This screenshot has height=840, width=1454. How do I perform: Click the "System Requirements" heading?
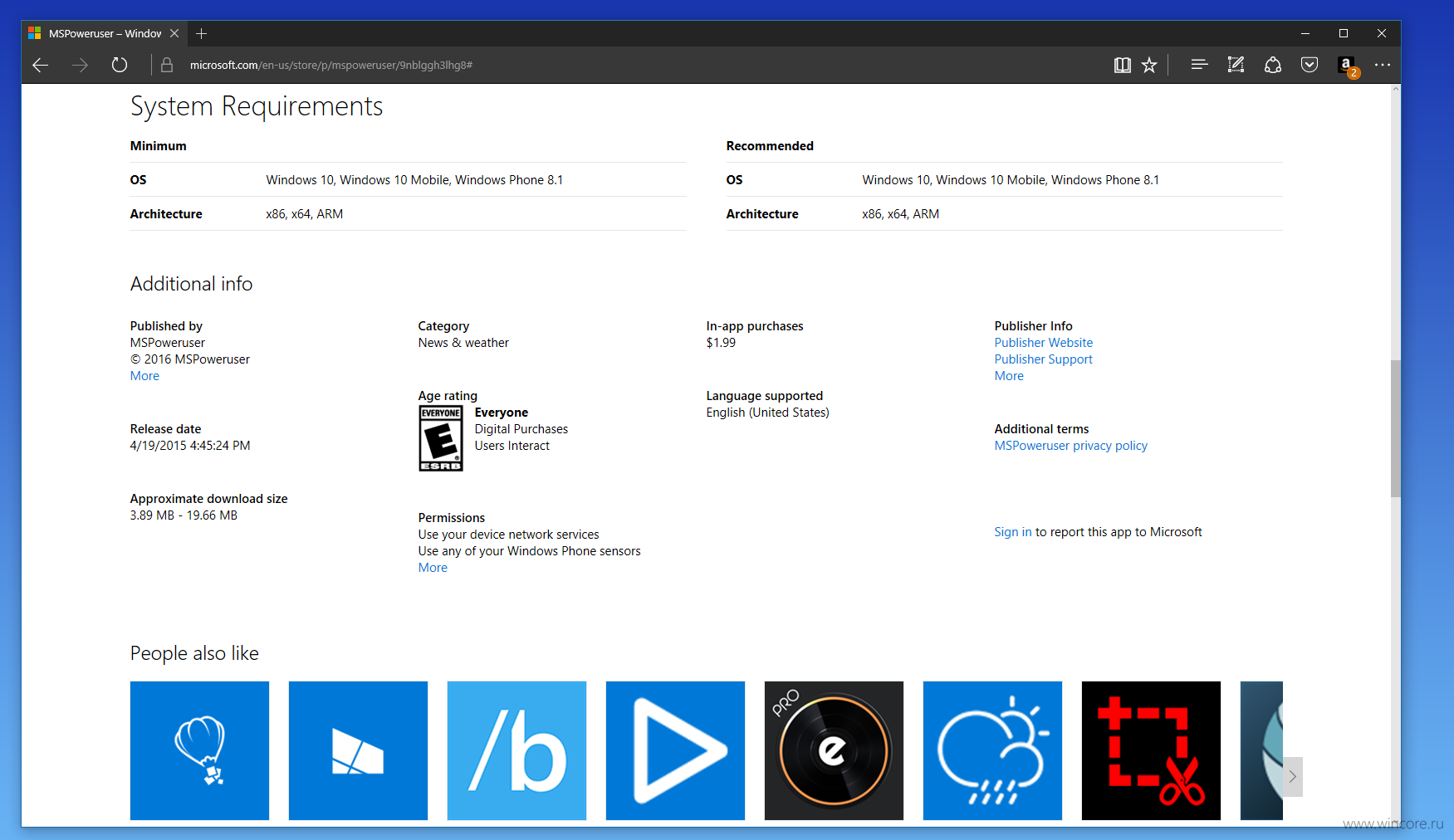click(x=257, y=106)
